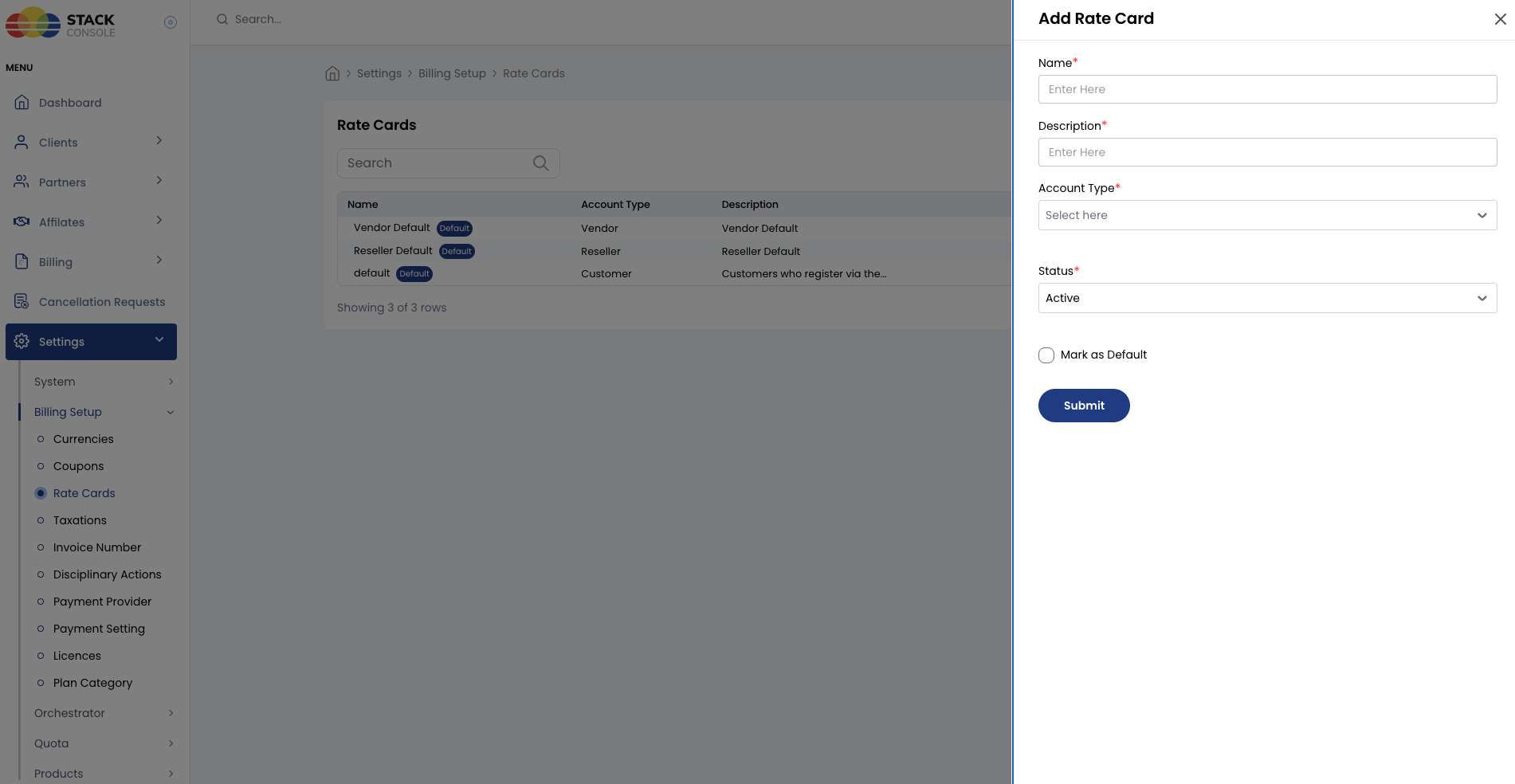Expand the Billing menu chevron
The image size is (1515, 784).
pyautogui.click(x=159, y=260)
